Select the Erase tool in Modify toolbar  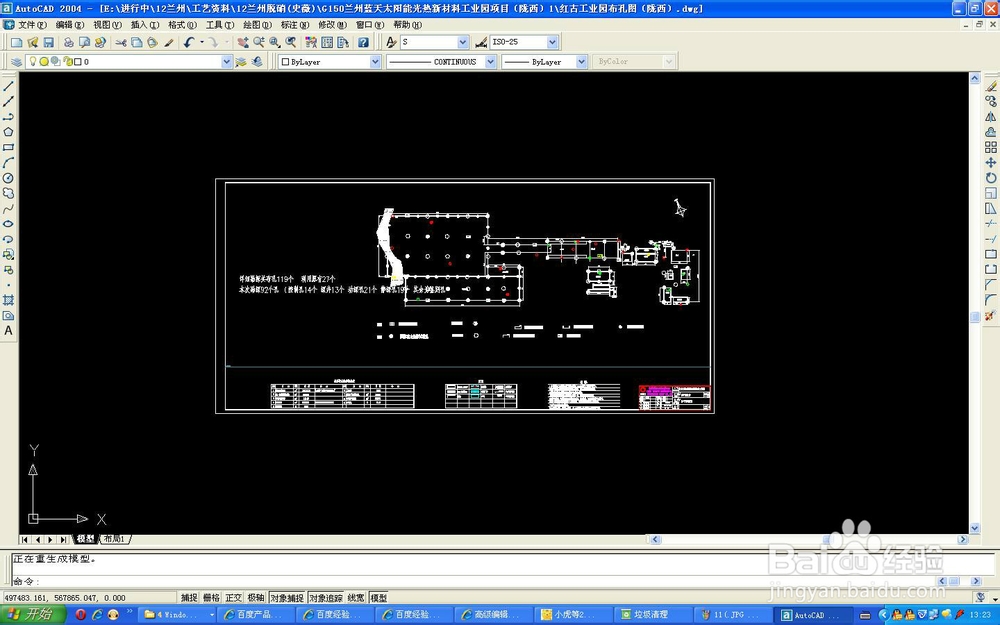coord(990,86)
